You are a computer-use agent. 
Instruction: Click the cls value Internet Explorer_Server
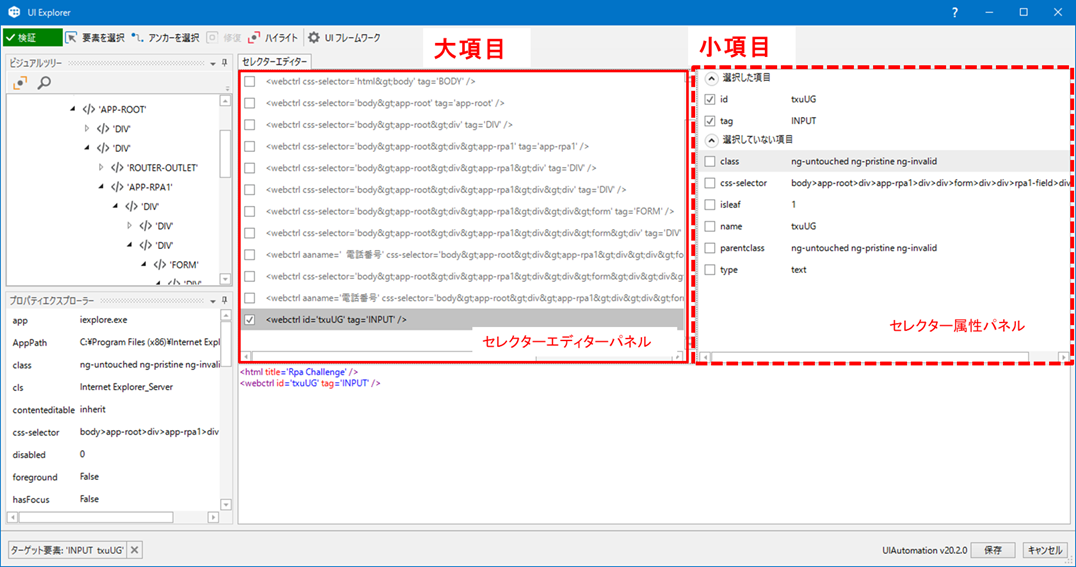coord(126,387)
